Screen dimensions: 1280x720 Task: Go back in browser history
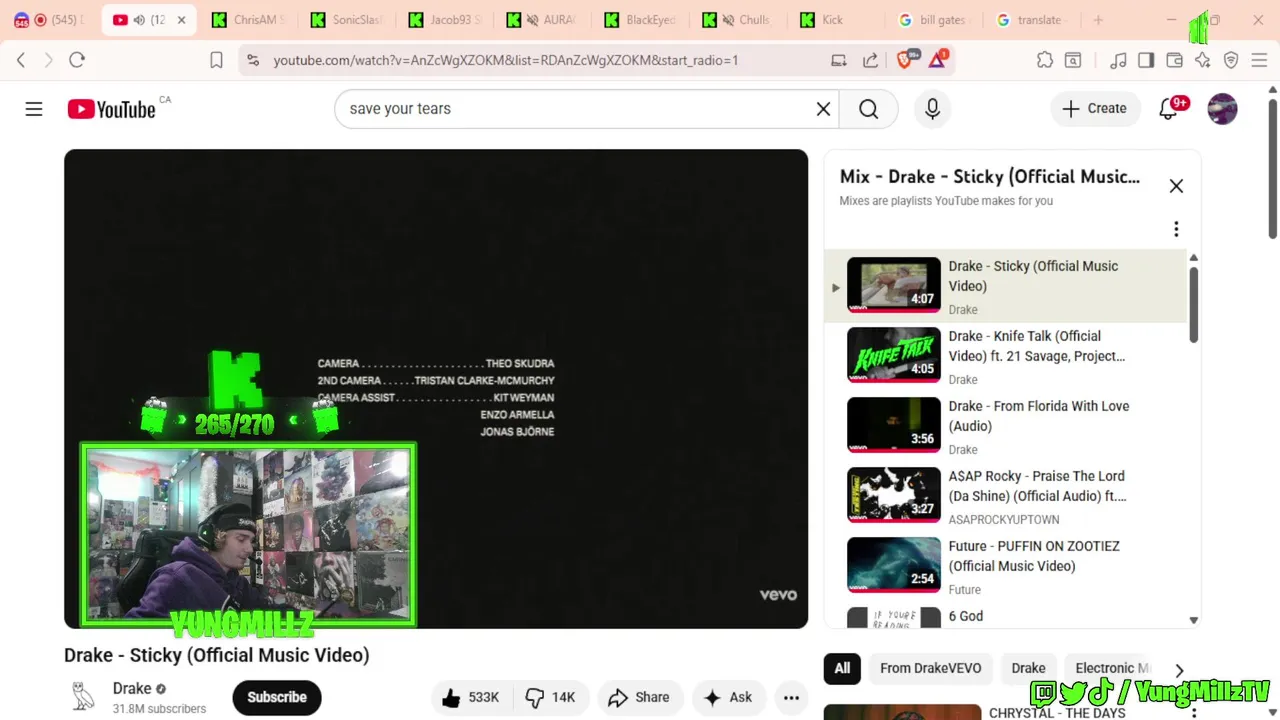point(21,60)
